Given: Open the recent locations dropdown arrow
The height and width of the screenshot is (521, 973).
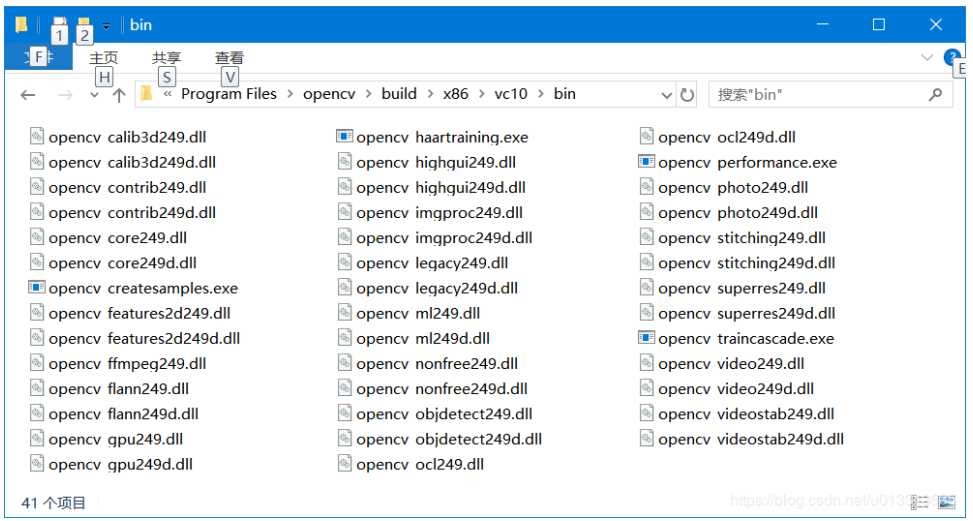Looking at the screenshot, I should [94, 96].
